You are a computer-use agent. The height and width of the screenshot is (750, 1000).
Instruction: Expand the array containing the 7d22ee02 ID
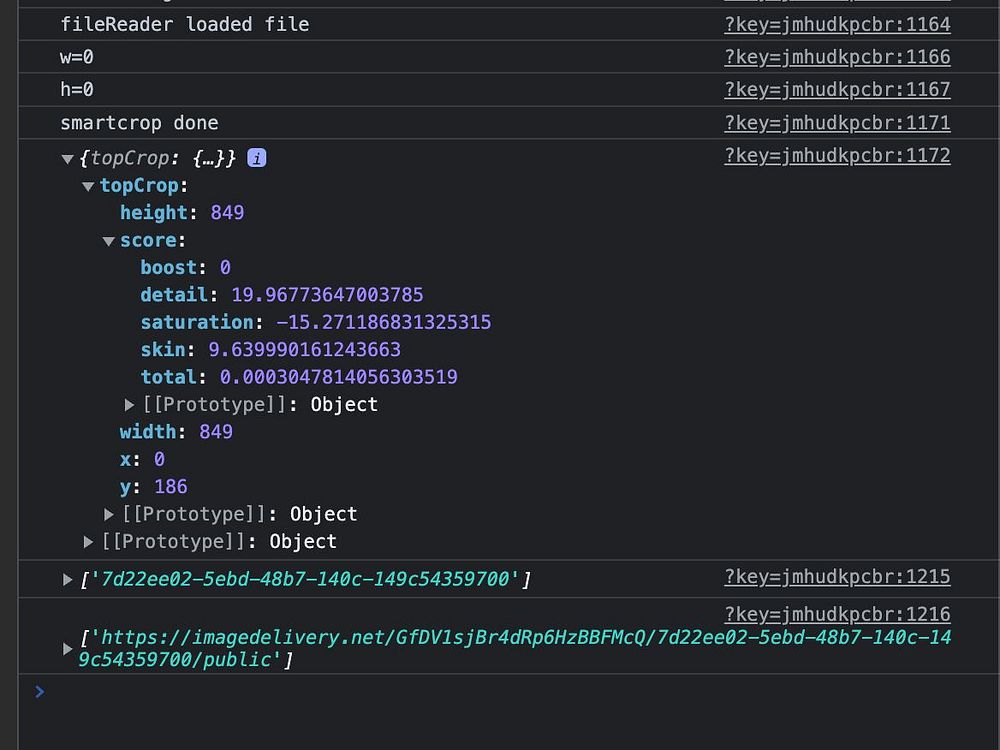click(x=67, y=580)
